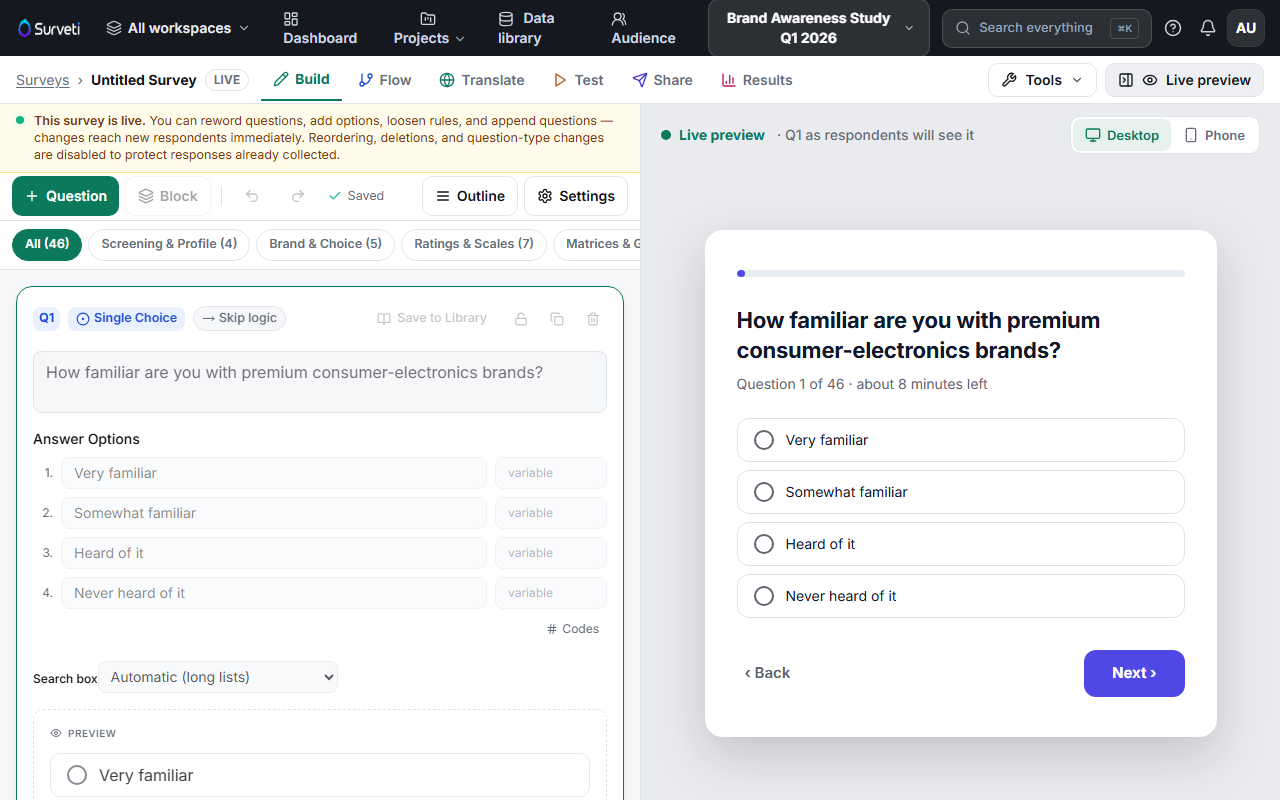The image size is (1280, 800).
Task: Redo with the redo arrow icon
Action: pyautogui.click(x=297, y=196)
